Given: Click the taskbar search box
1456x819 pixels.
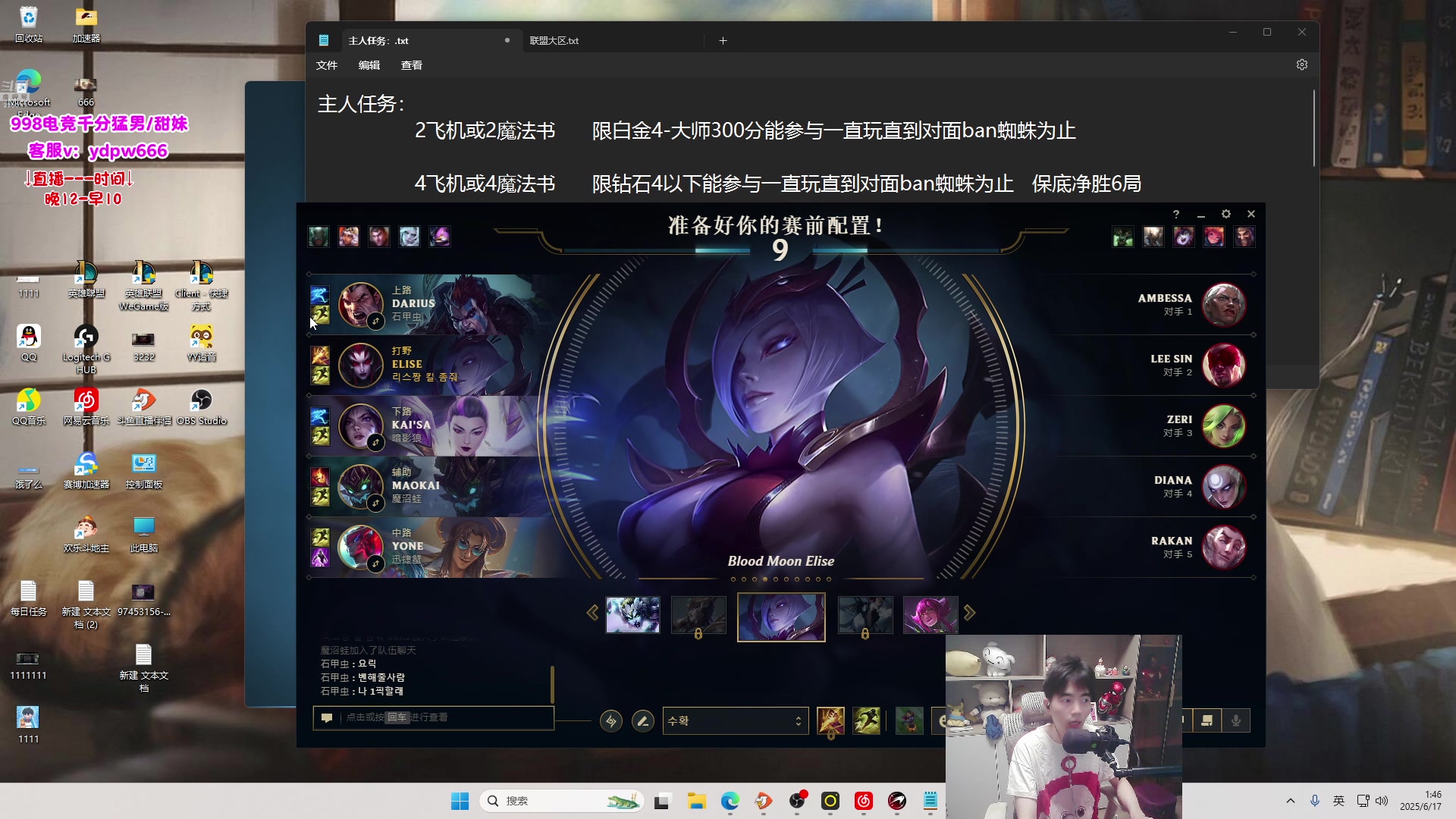Looking at the screenshot, I should pyautogui.click(x=562, y=801).
